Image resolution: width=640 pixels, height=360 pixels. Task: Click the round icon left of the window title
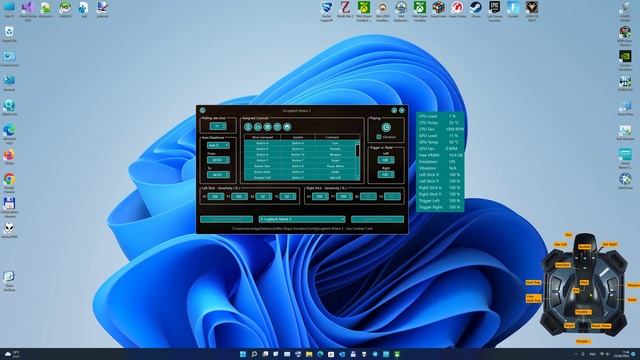coord(203,110)
